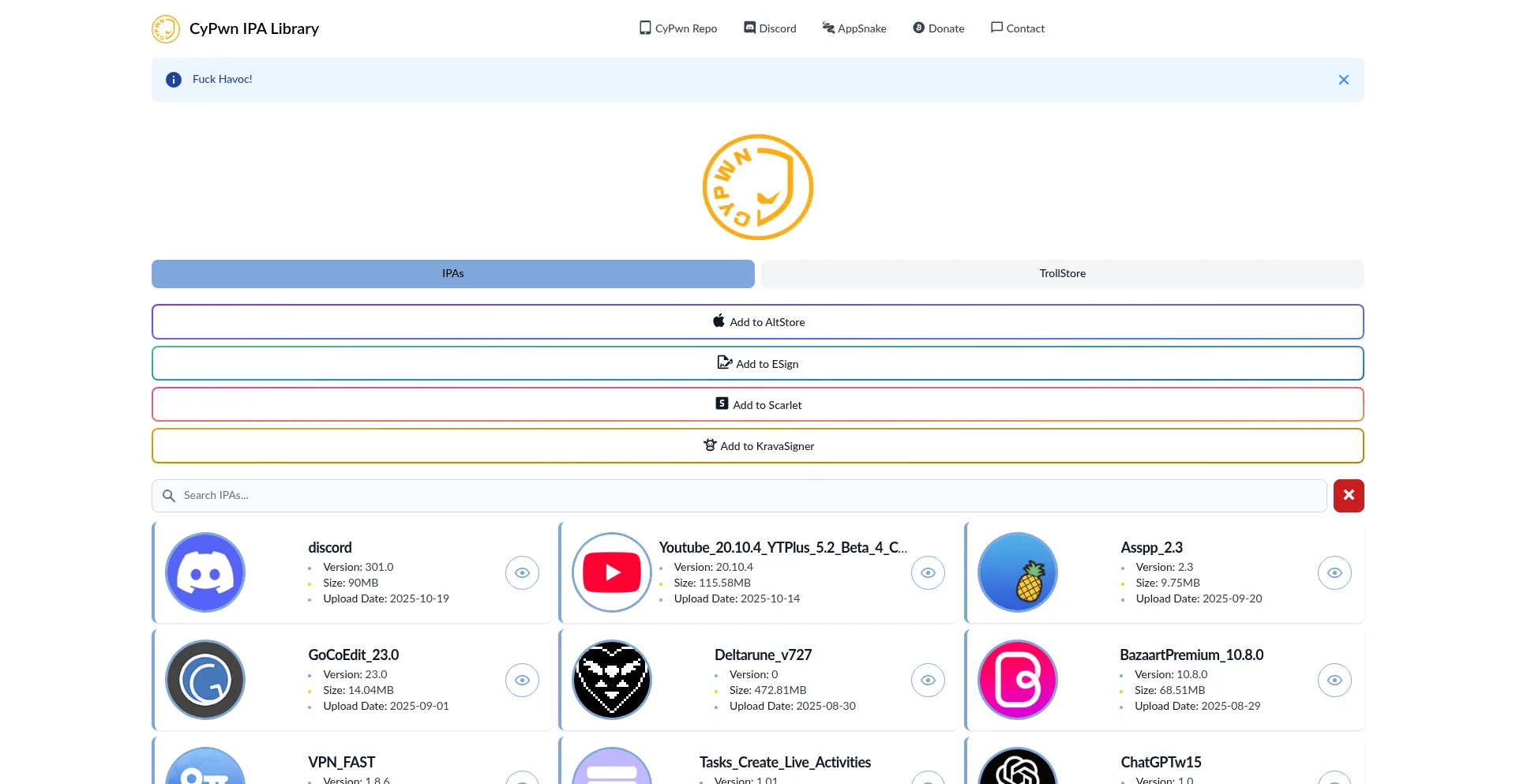Click the Deltarune app icon thumbnail
The height and width of the screenshot is (784, 1516).
612,680
